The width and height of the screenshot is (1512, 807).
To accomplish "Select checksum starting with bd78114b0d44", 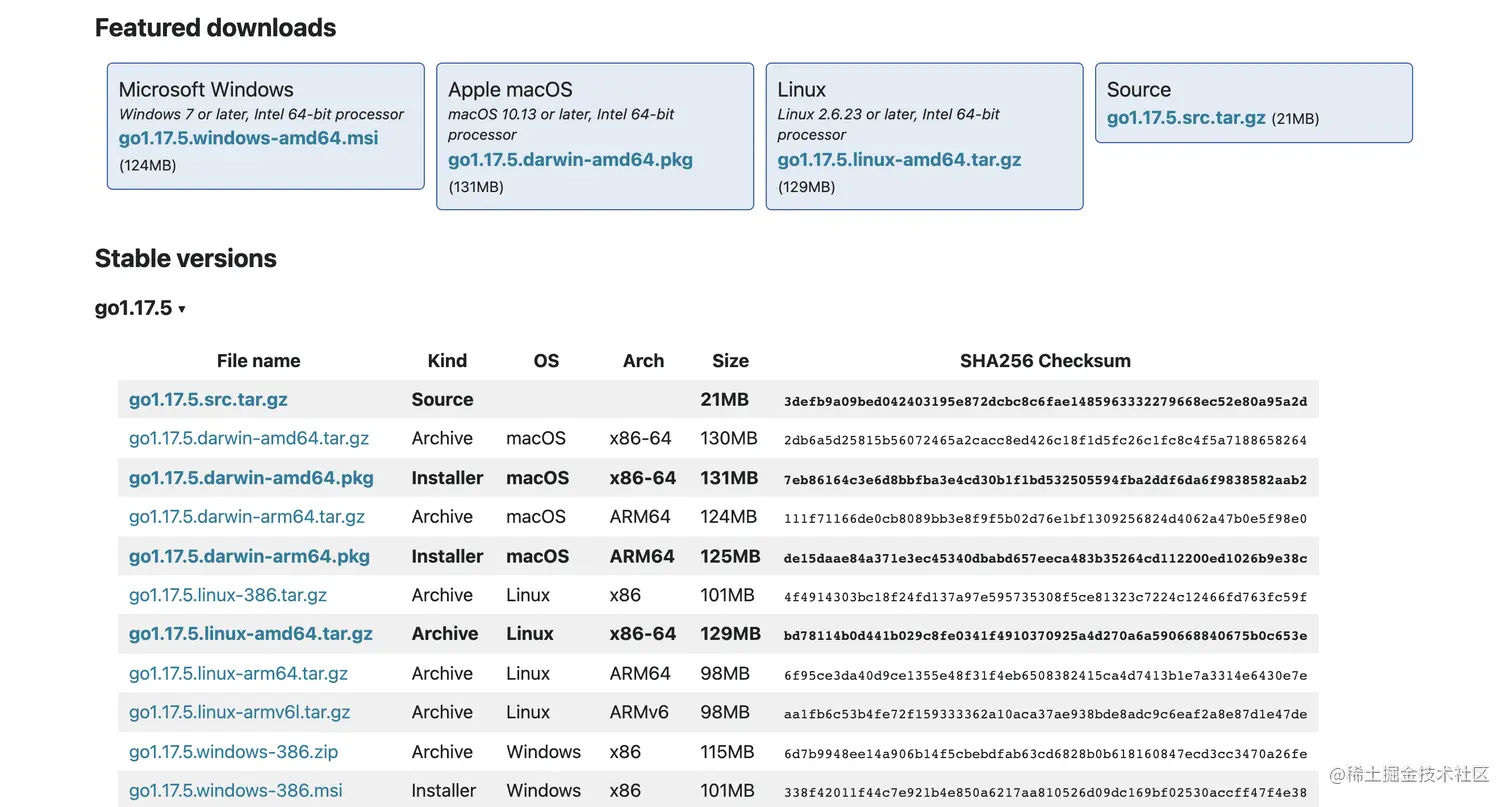I will pyautogui.click(x=1045, y=636).
